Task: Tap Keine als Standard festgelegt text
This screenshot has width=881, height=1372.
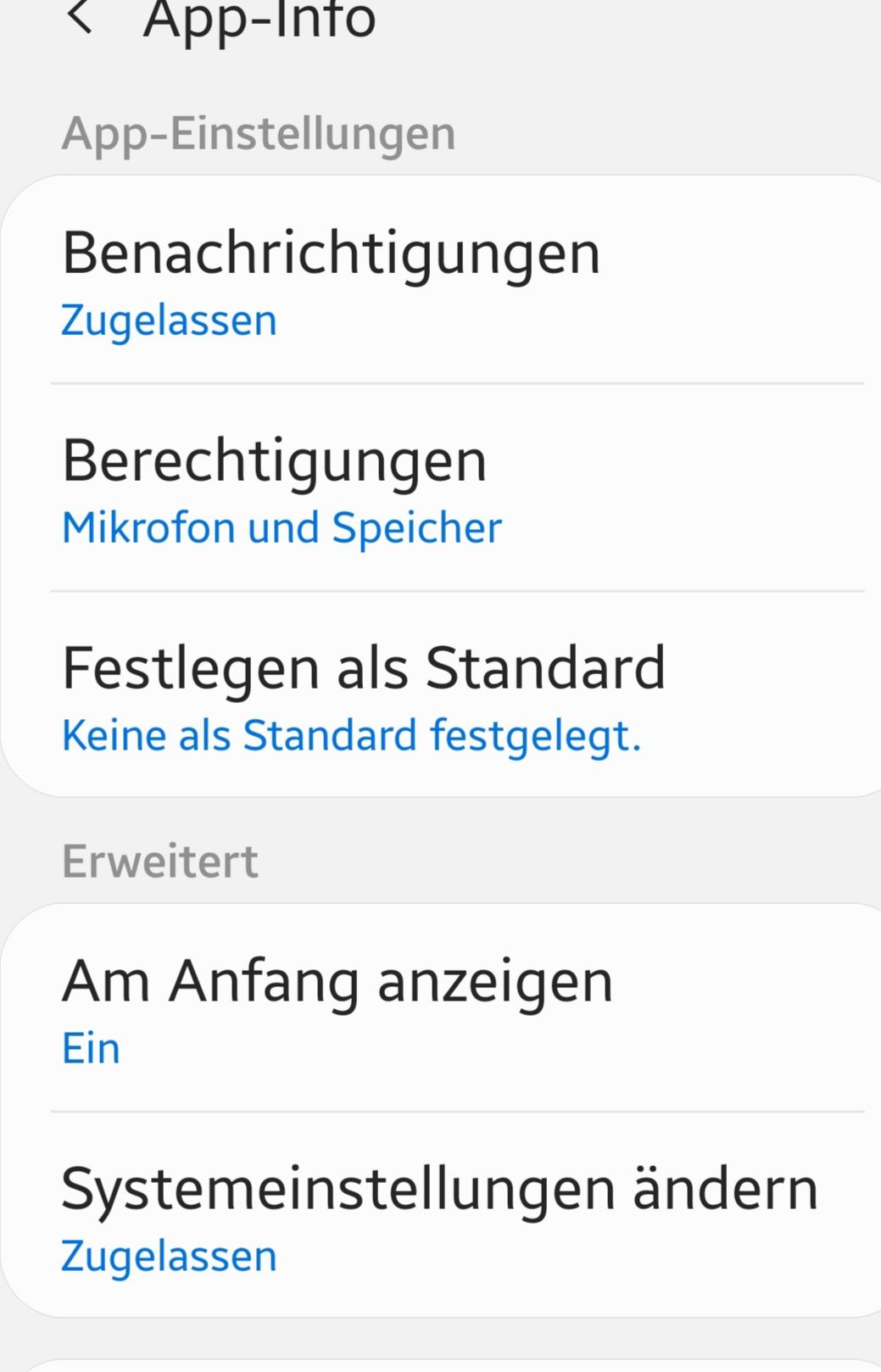Action: coord(351,735)
